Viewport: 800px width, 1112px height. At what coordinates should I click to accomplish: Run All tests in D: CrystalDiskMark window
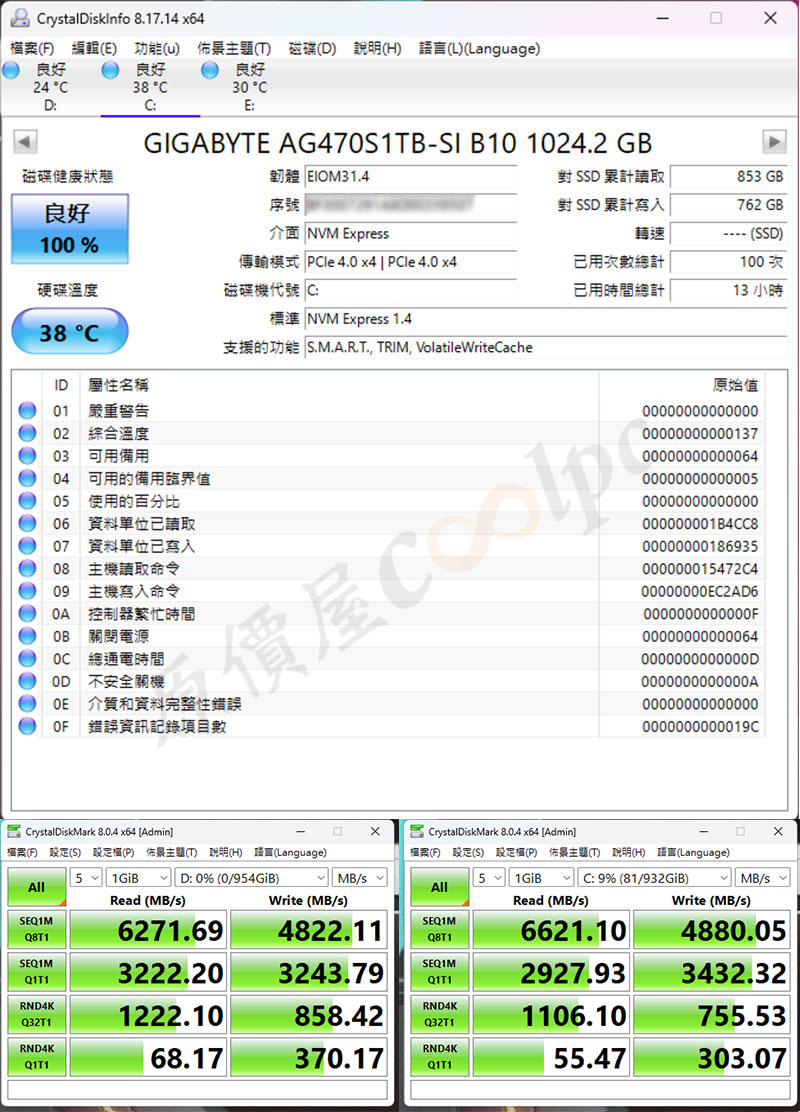[36, 886]
